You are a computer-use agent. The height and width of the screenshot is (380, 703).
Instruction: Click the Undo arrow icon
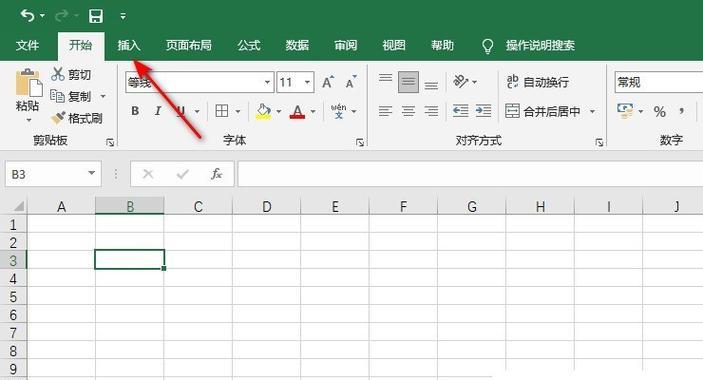pyautogui.click(x=27, y=16)
